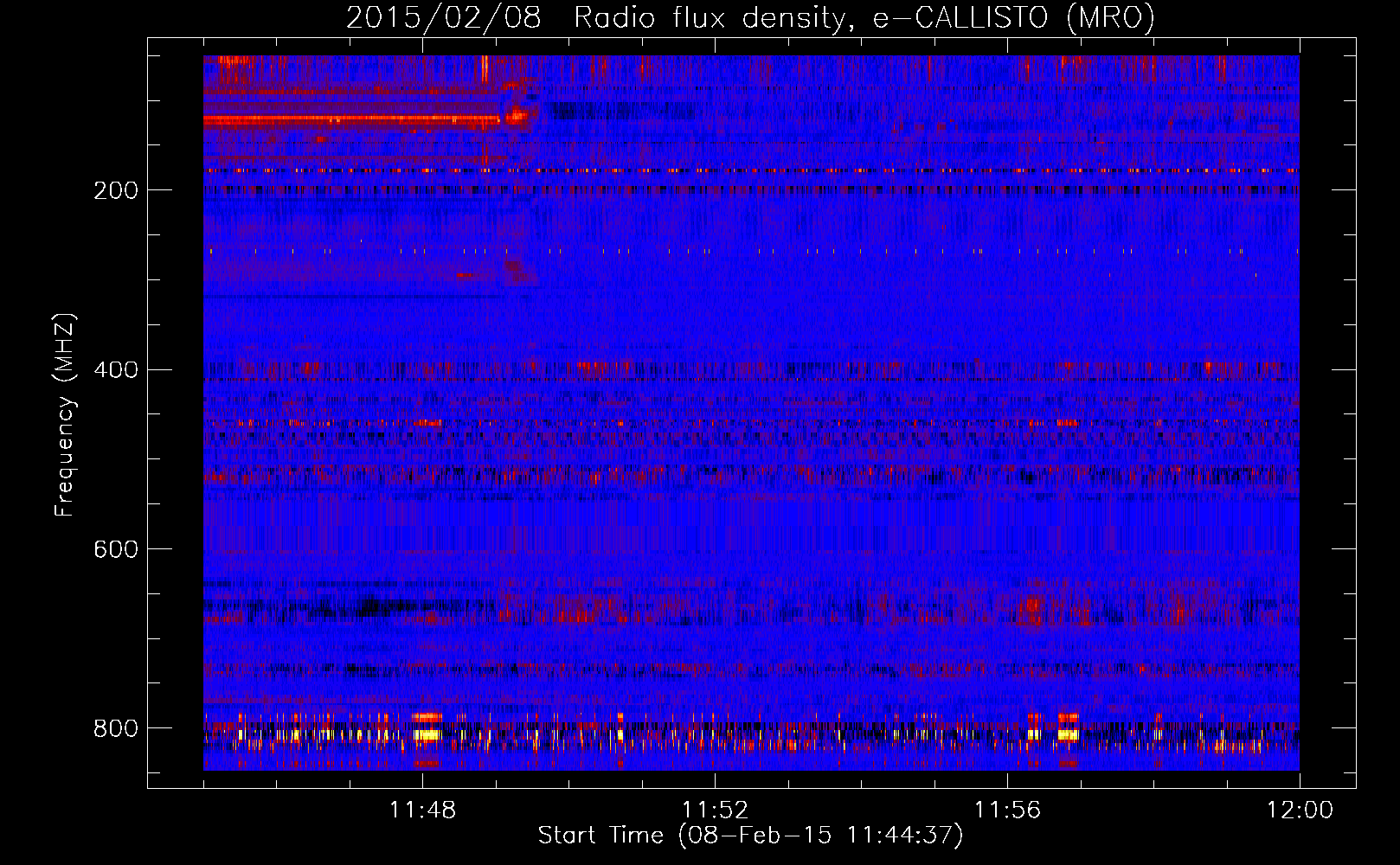Click the 400 frequency tick label
The image size is (1400, 865).
pyautogui.click(x=116, y=370)
